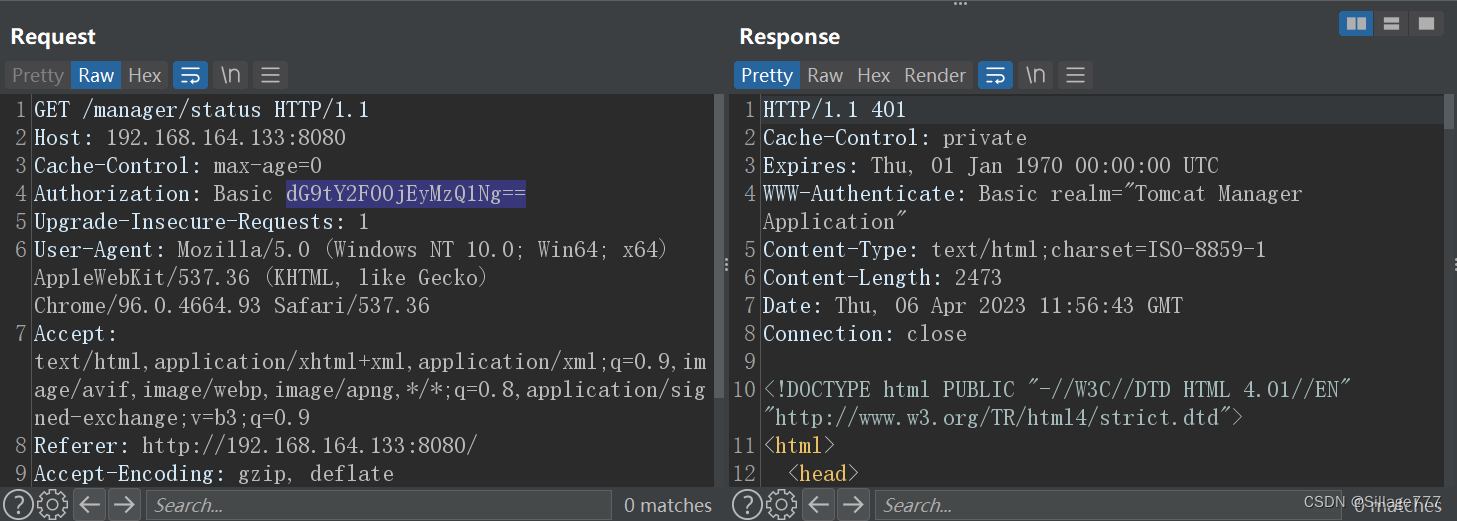Focus the Request search field
This screenshot has height=521, width=1457.
tap(379, 505)
